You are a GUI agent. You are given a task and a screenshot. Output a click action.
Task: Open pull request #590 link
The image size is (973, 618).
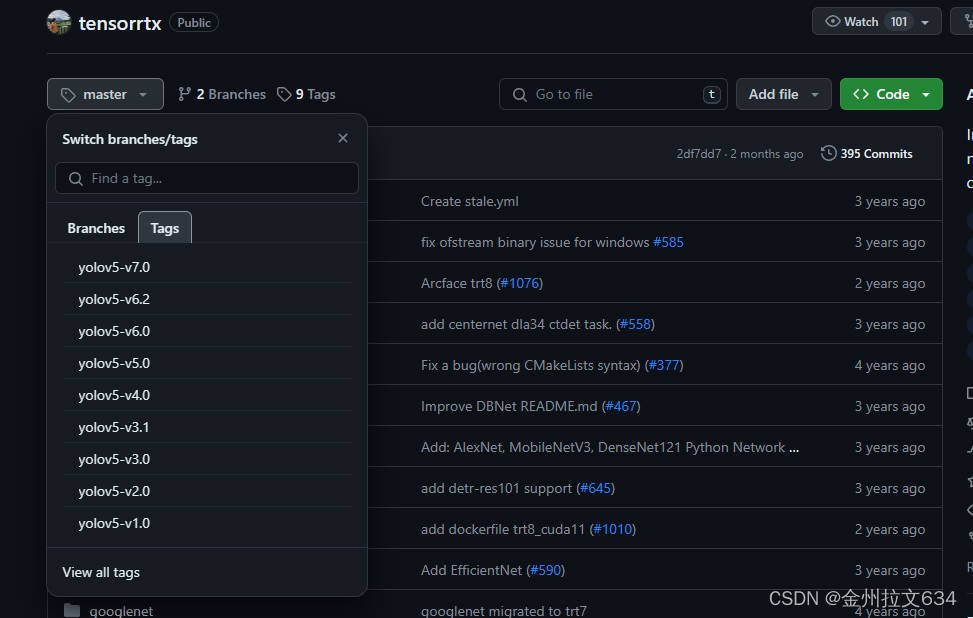(x=545, y=570)
